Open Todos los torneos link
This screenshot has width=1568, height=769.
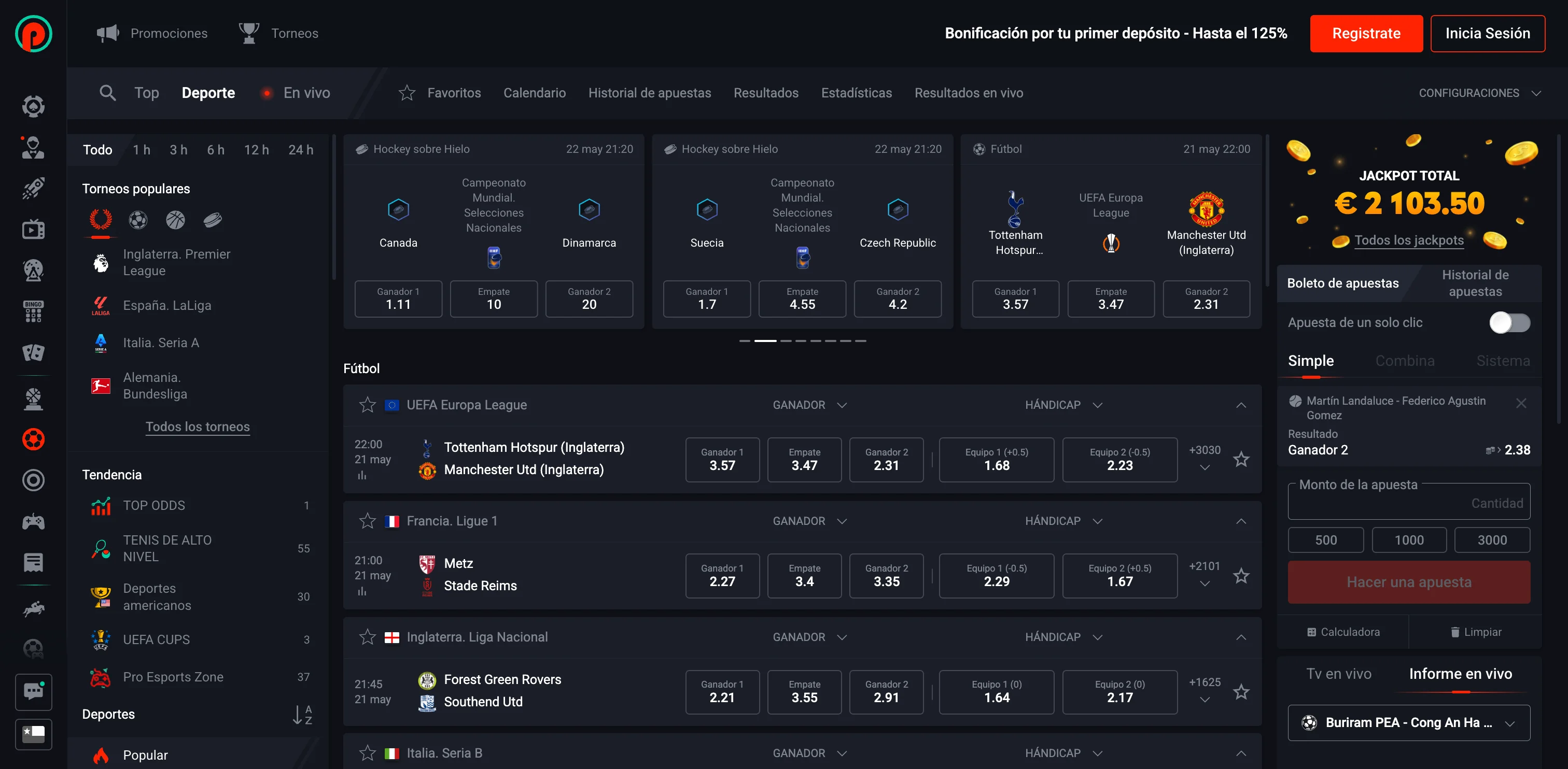tap(197, 426)
